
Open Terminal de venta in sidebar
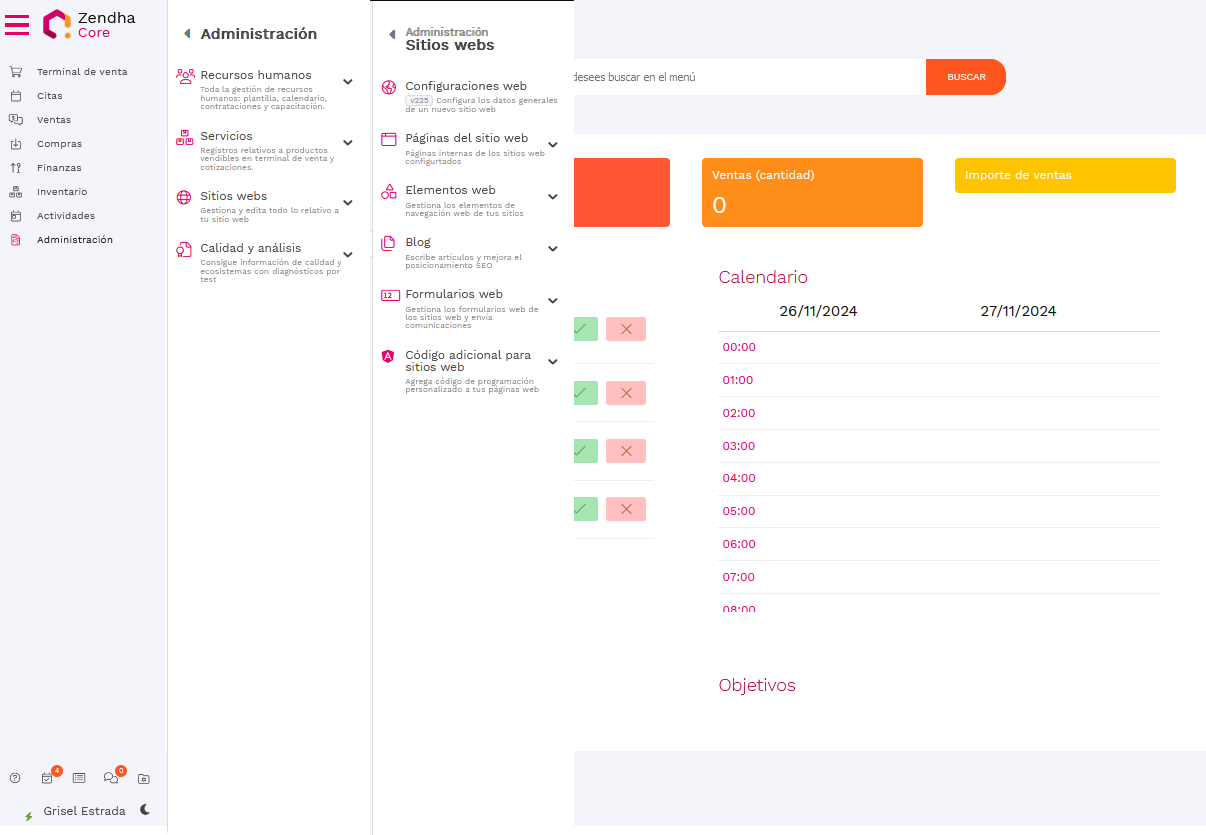[81, 72]
